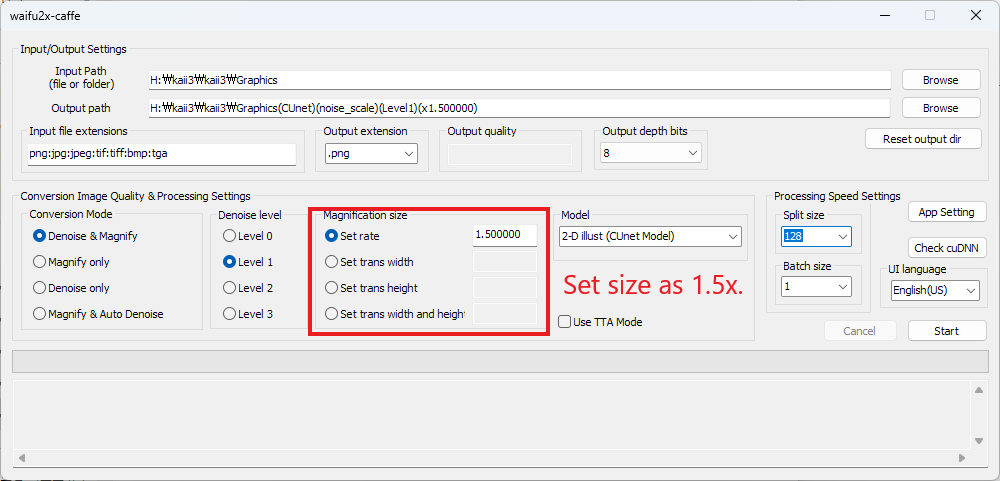Select the Denoise & Magnify conversion mode
The image size is (1000, 481).
pyautogui.click(x=85, y=236)
